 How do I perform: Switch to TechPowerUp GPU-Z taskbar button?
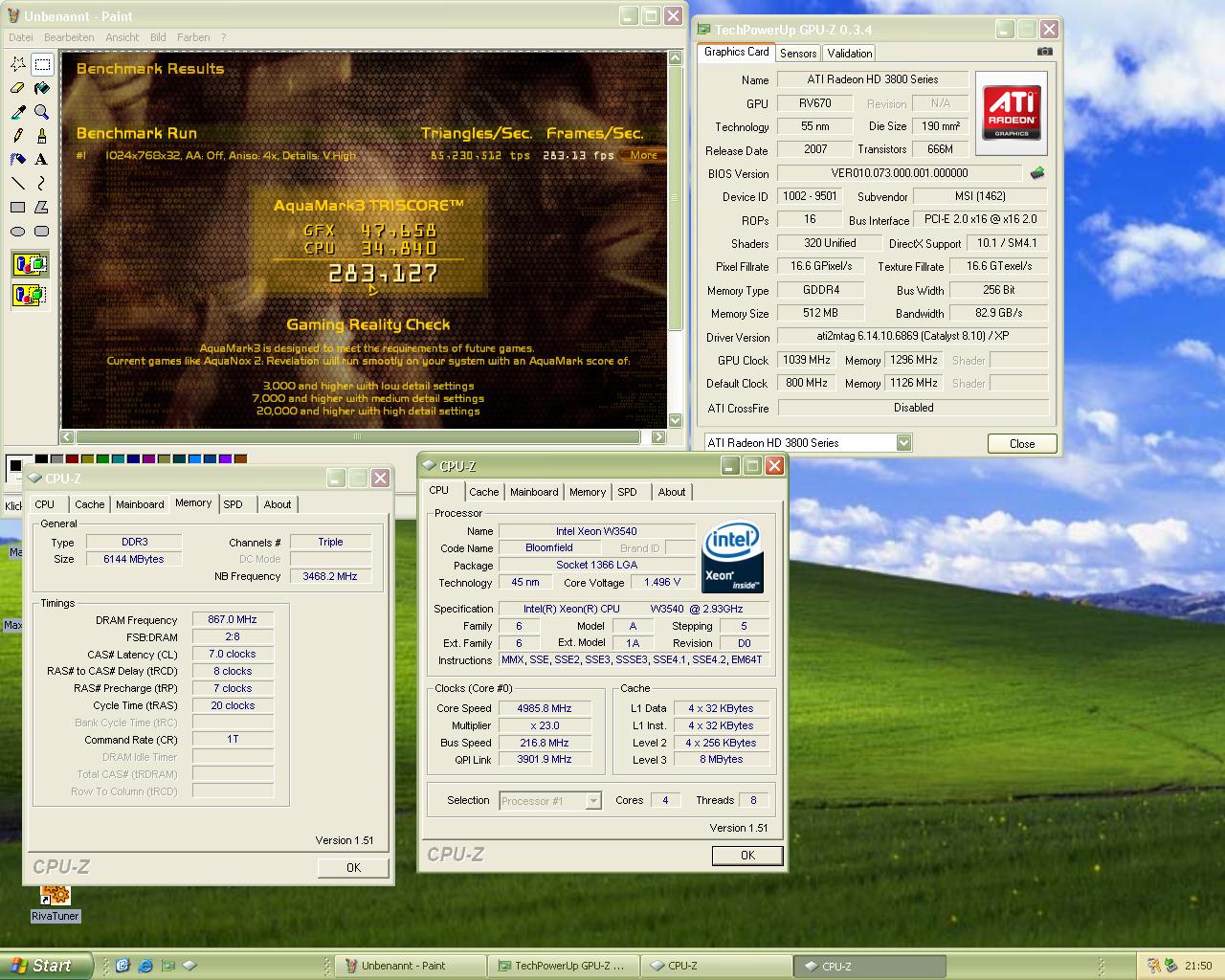563,966
